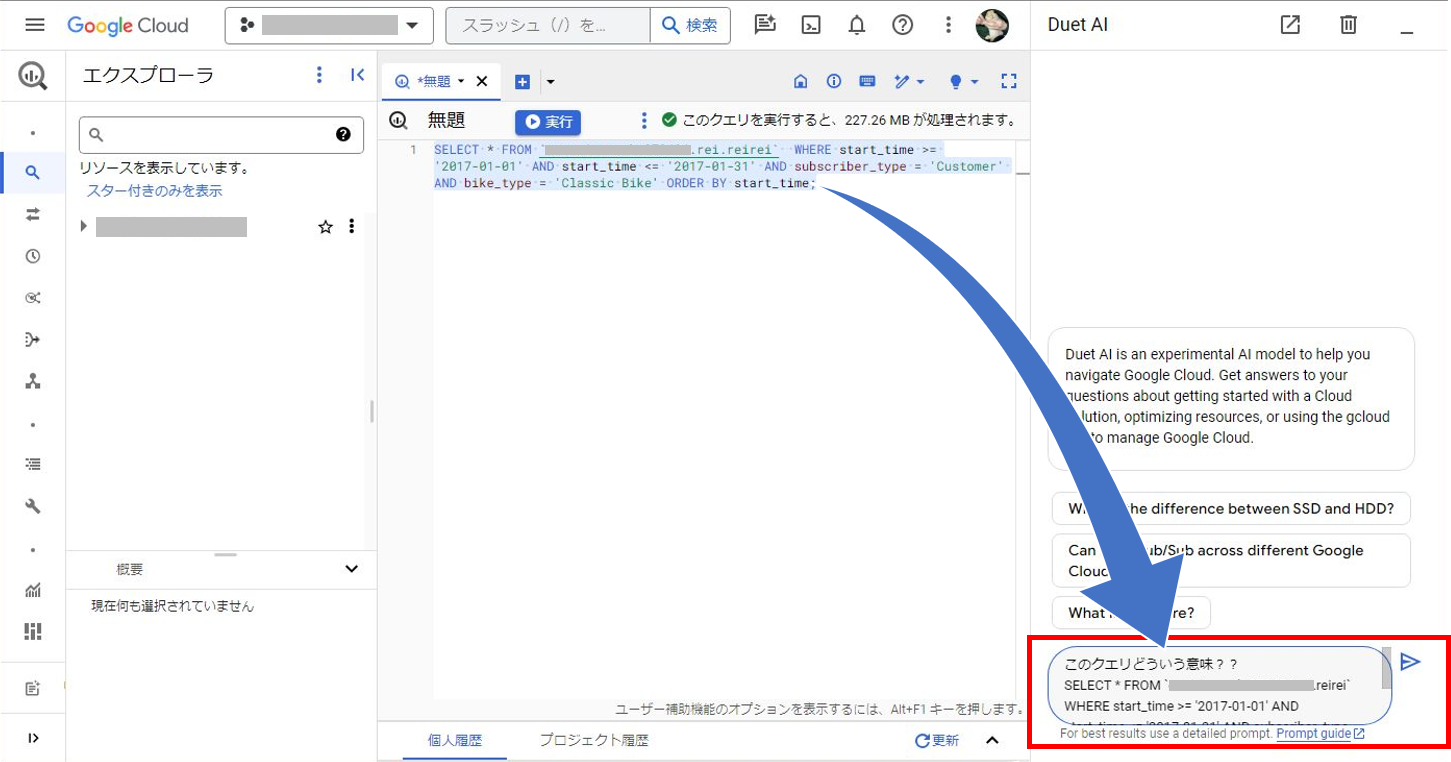Open the notifications bell
Image resolution: width=1451 pixels, height=762 pixels.
[857, 25]
